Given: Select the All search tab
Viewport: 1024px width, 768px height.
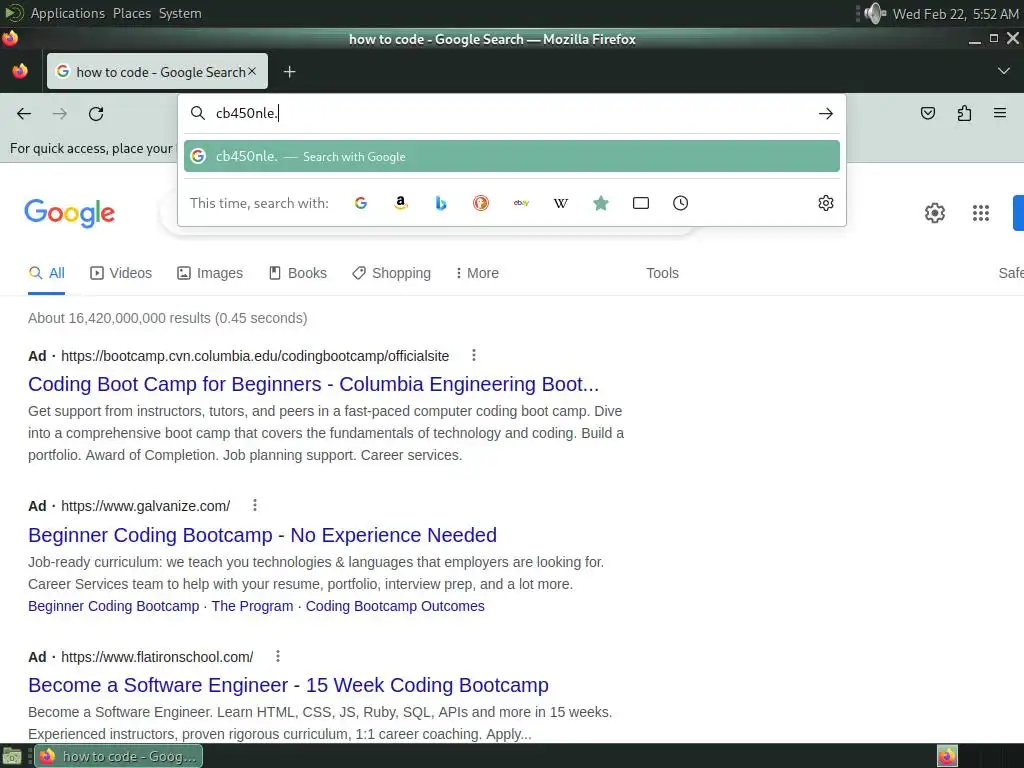Looking at the screenshot, I should coord(46,273).
